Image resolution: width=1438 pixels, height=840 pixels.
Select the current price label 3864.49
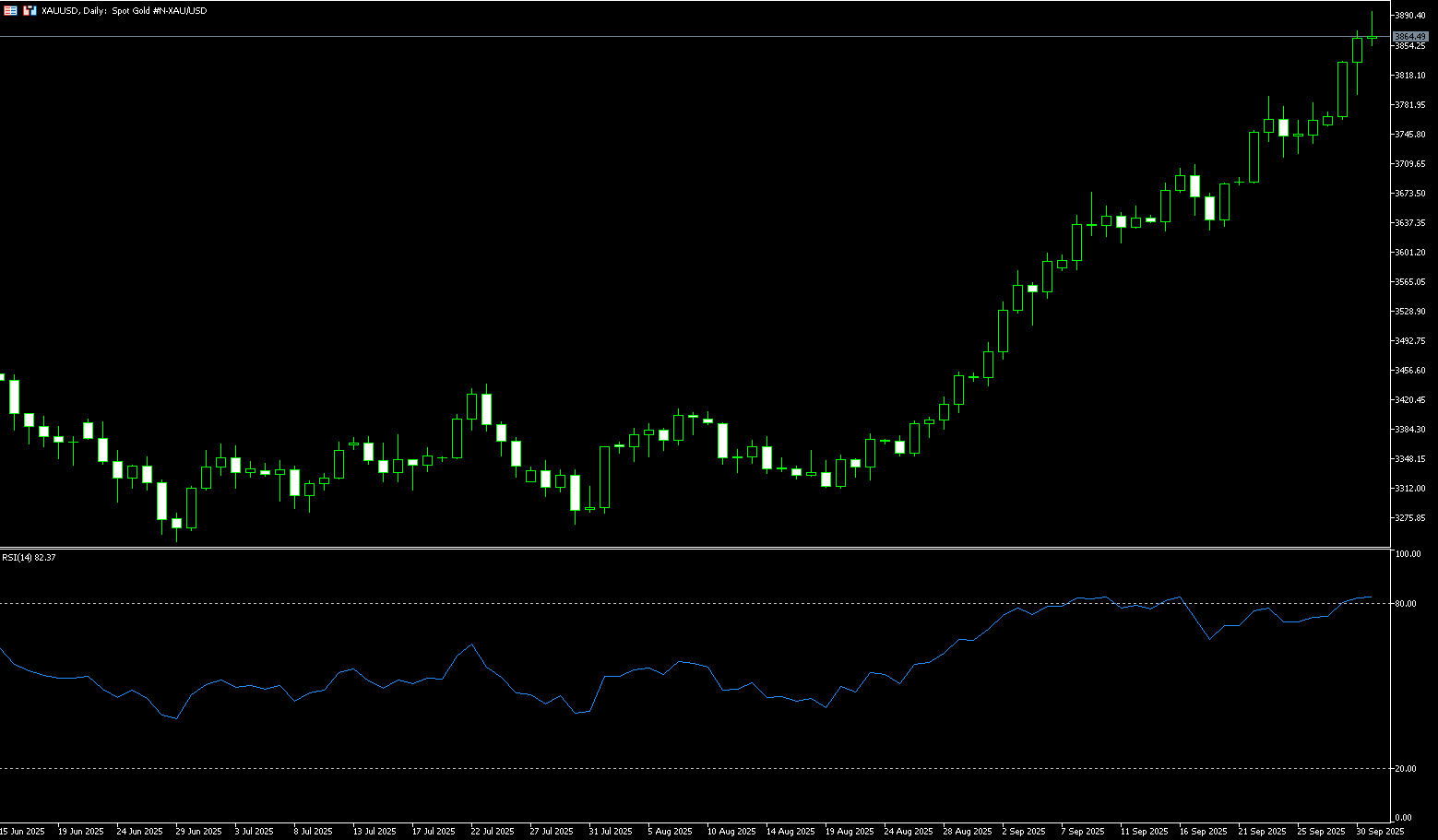1410,37
